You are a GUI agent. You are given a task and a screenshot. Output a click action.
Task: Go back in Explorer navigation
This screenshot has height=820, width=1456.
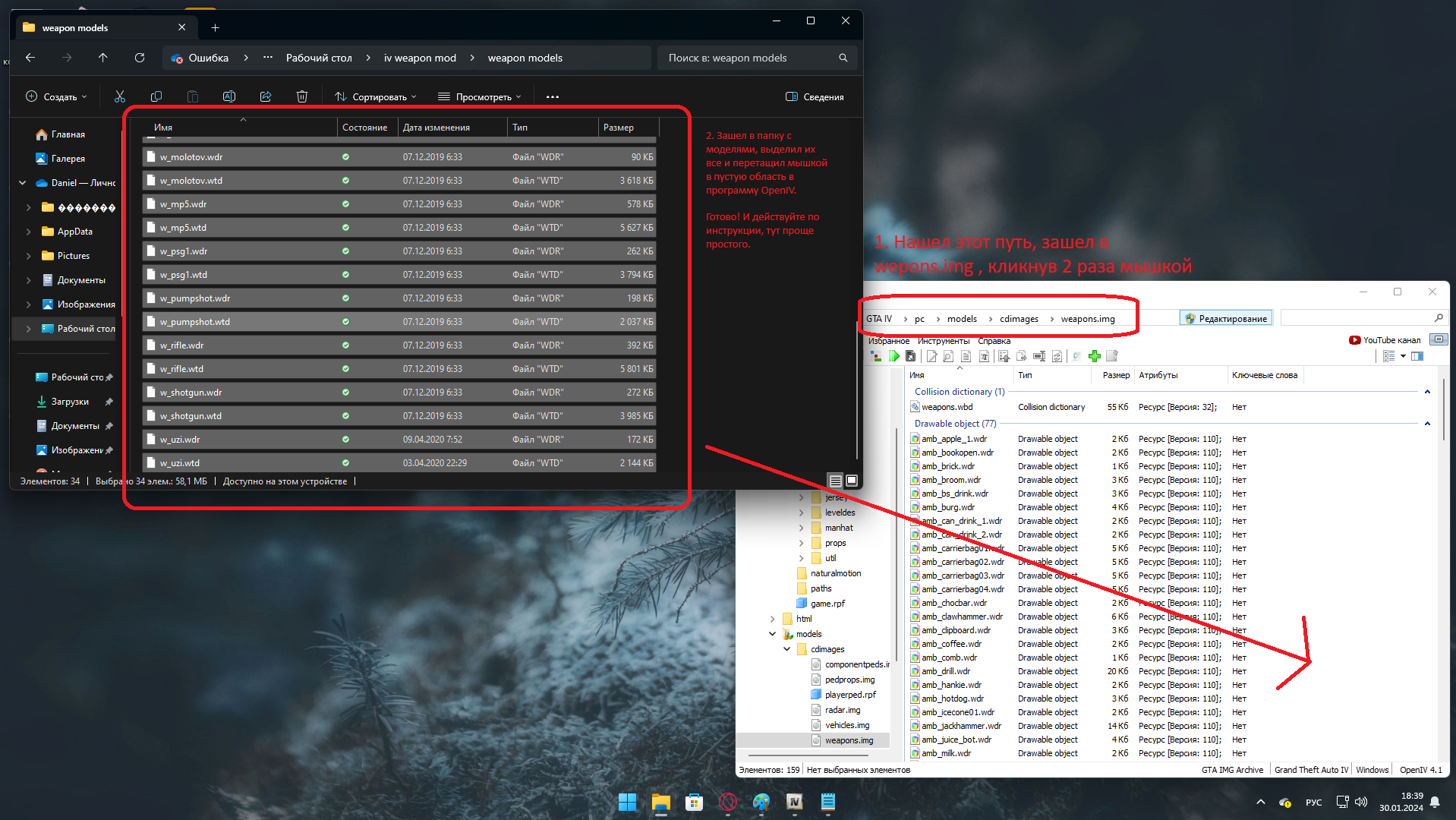click(30, 58)
